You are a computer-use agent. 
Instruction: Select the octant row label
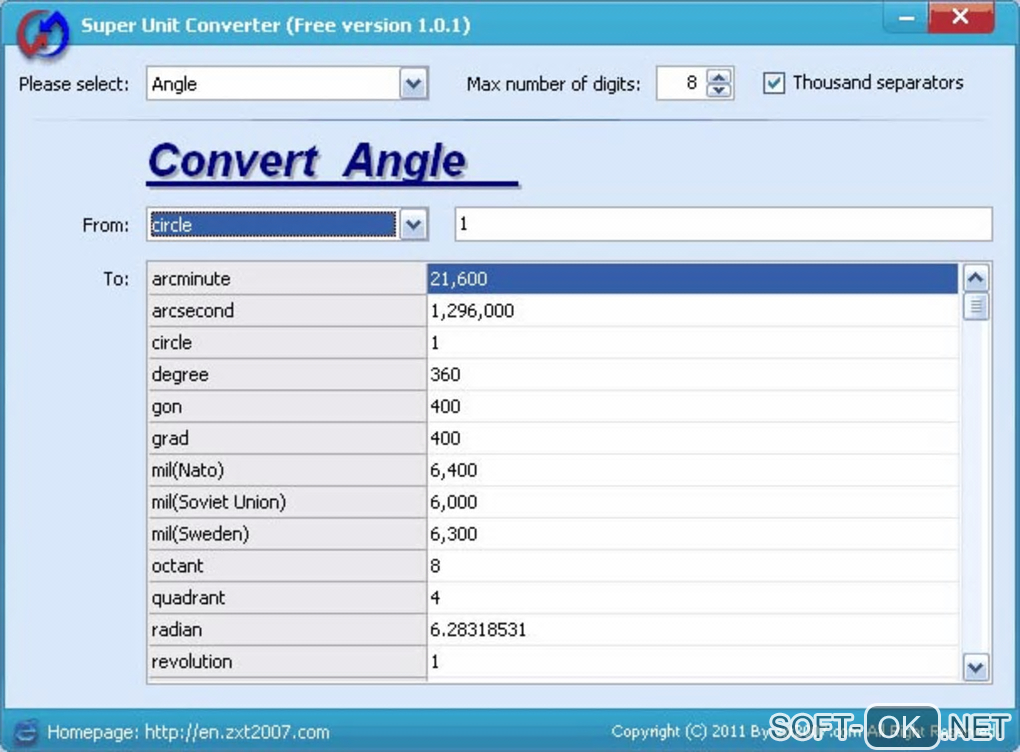click(287, 565)
